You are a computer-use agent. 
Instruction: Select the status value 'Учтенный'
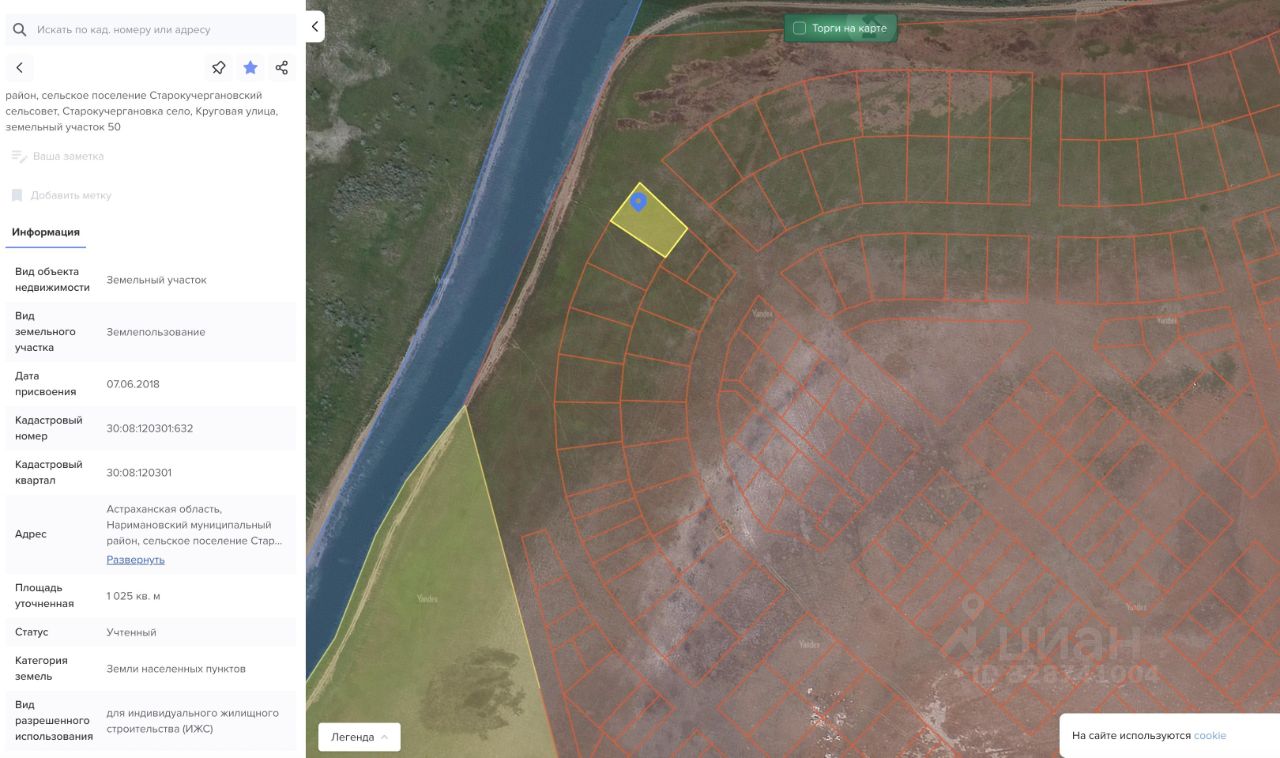(132, 632)
